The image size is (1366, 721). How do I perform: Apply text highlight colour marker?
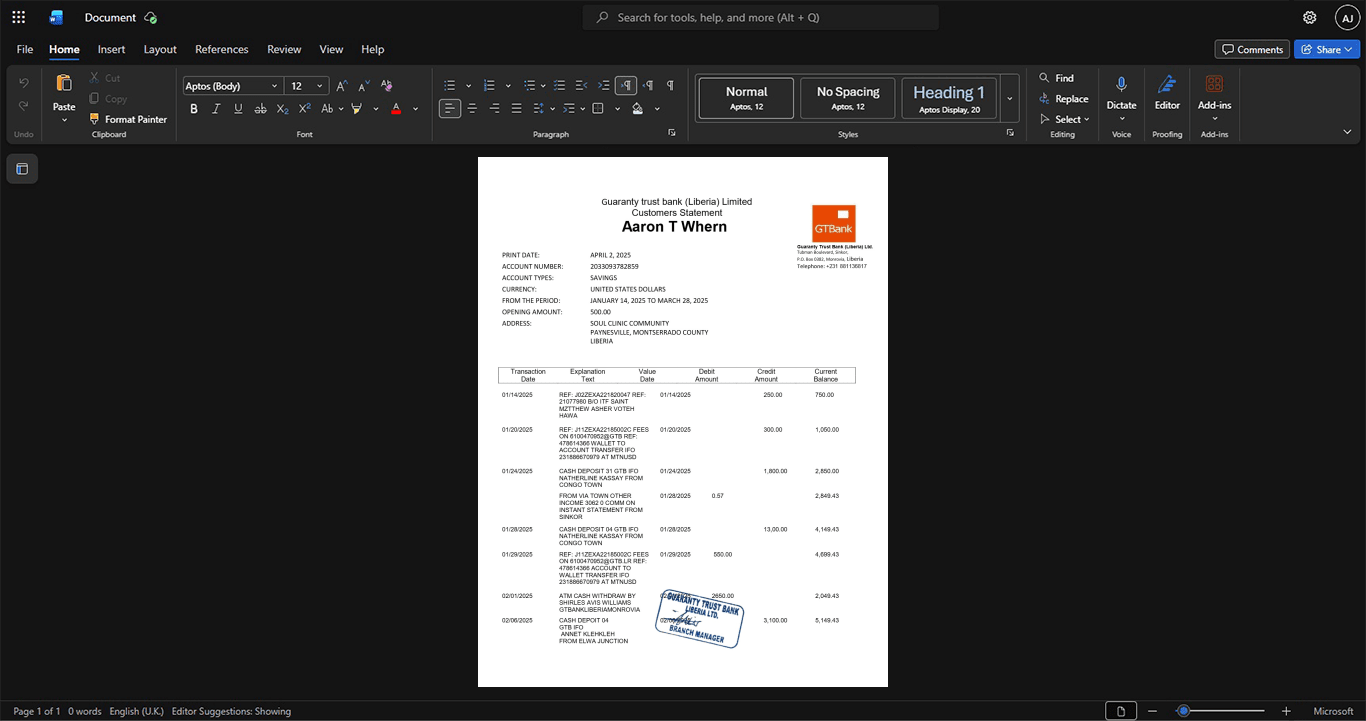[x=357, y=108]
